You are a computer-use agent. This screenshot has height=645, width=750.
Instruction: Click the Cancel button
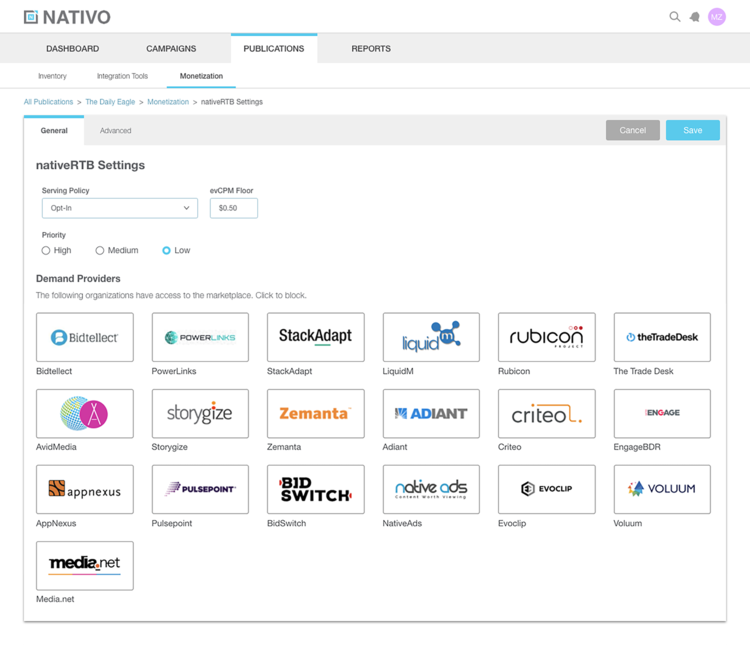click(632, 130)
